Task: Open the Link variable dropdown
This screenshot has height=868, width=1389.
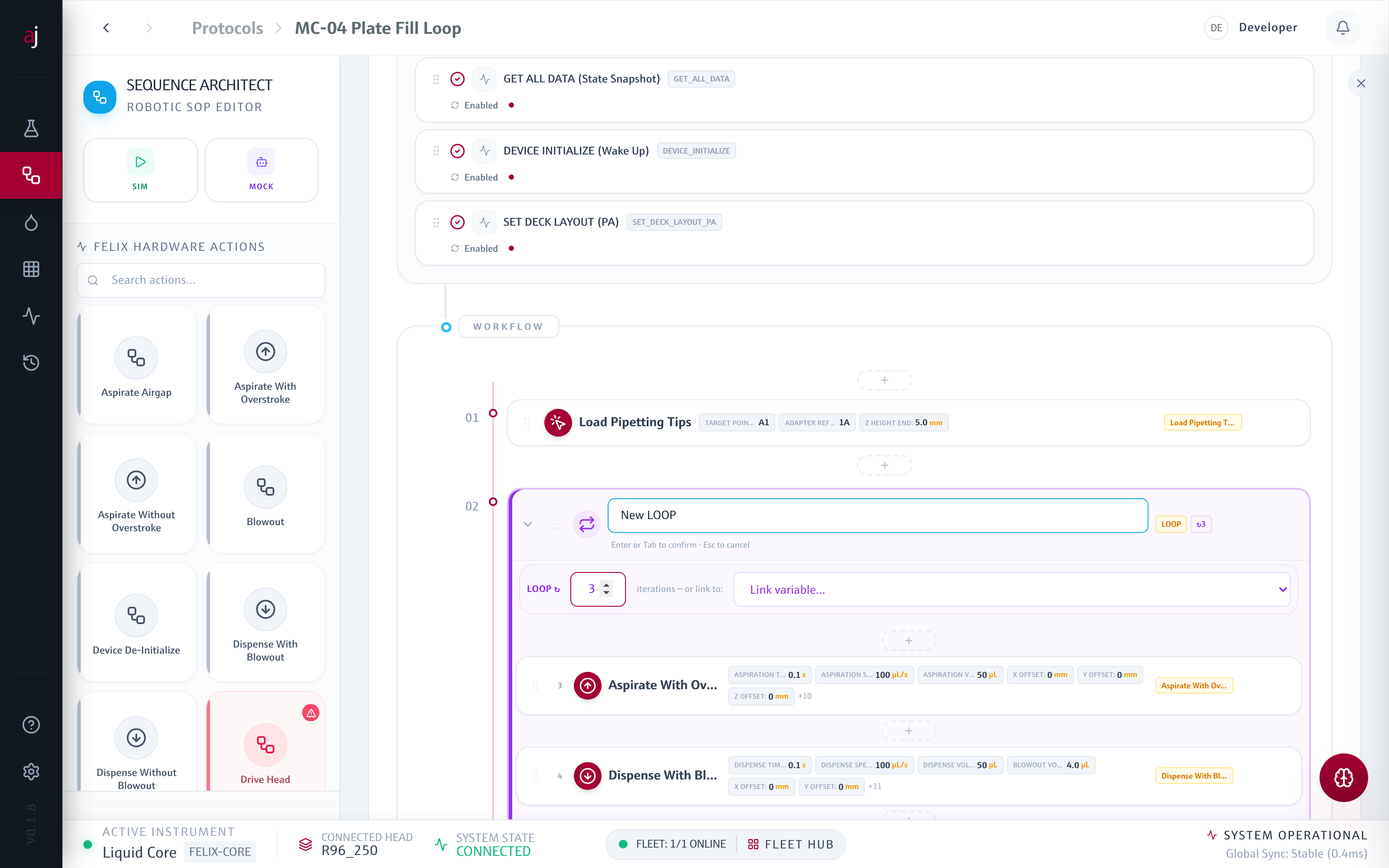Action: point(1012,589)
